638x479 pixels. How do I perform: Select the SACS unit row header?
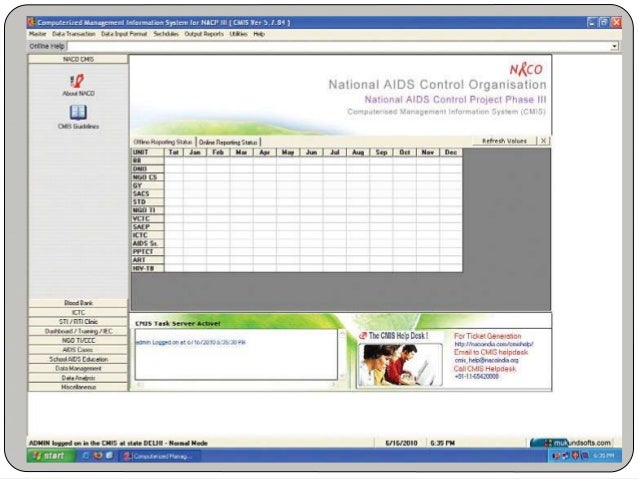148,194
